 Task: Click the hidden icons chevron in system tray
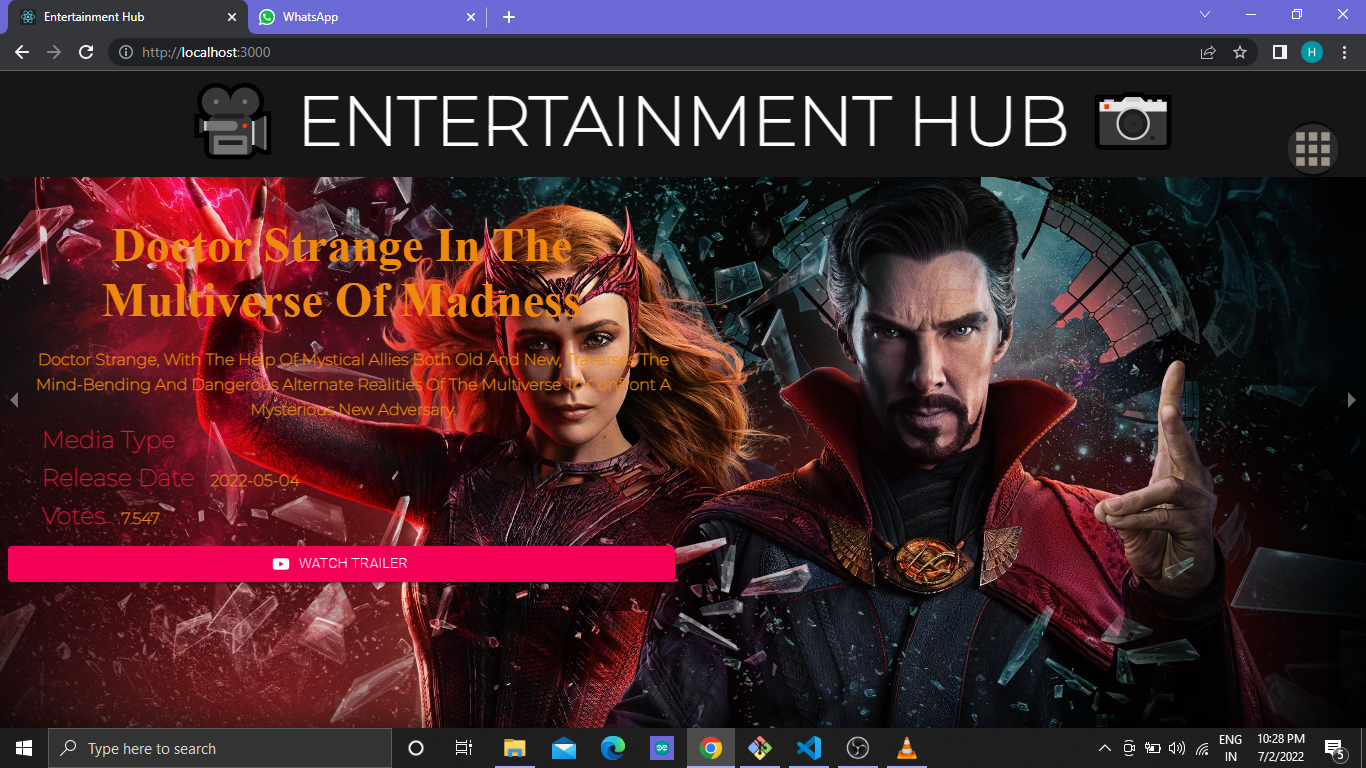(1104, 747)
